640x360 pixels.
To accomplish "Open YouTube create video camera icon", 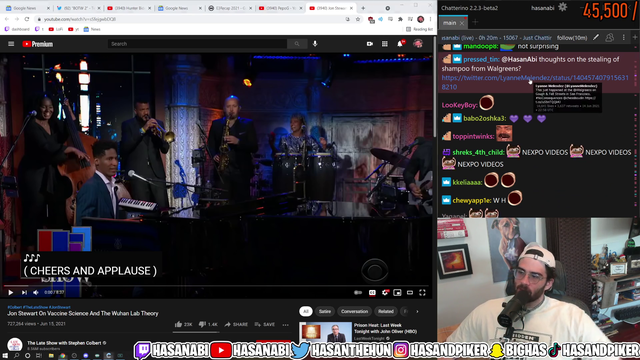I will coord(370,44).
